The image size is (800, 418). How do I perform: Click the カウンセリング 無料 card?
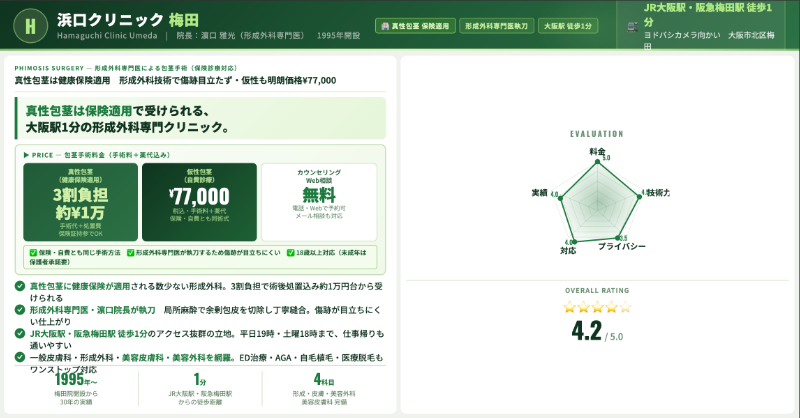319,200
